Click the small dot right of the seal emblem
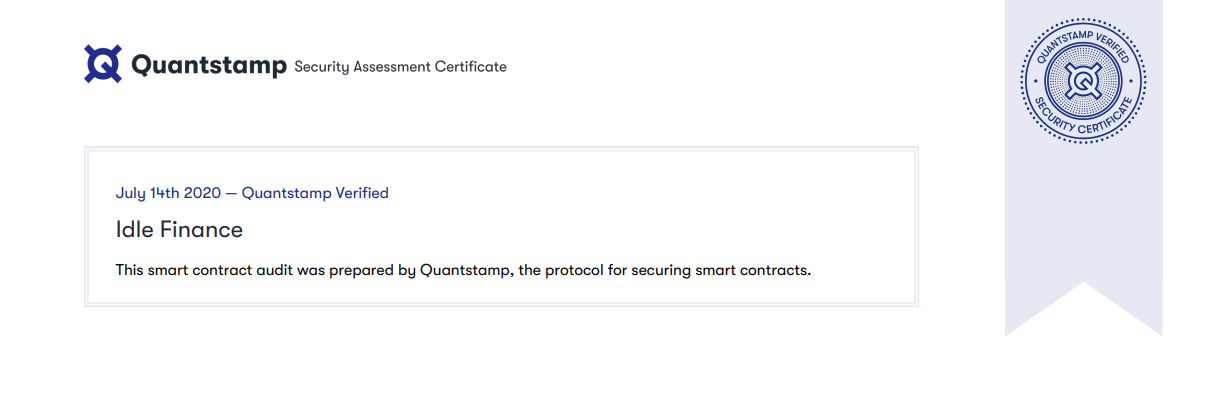This screenshot has width=1227, height=417. click(x=1131, y=81)
